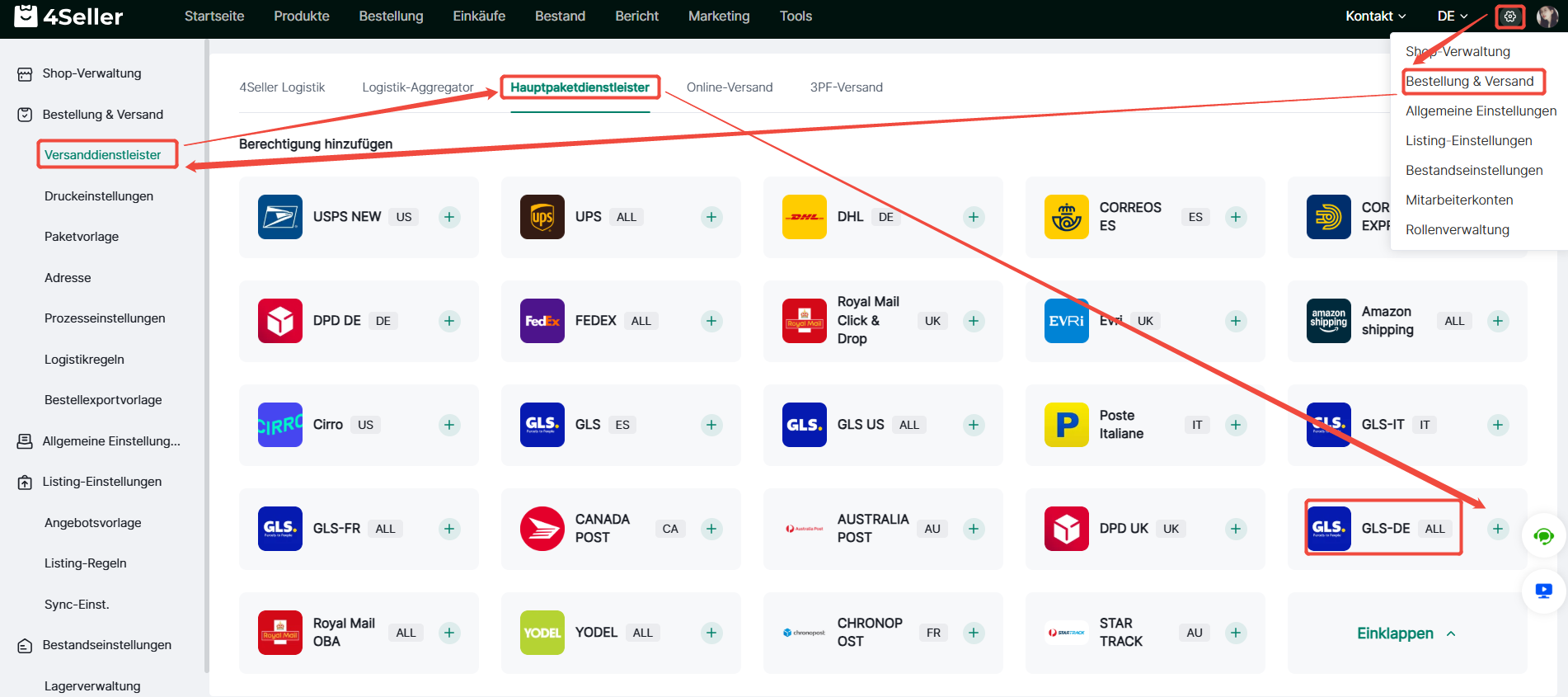Open the Kontakt dropdown
The width and height of the screenshot is (1568, 697).
point(1375,16)
